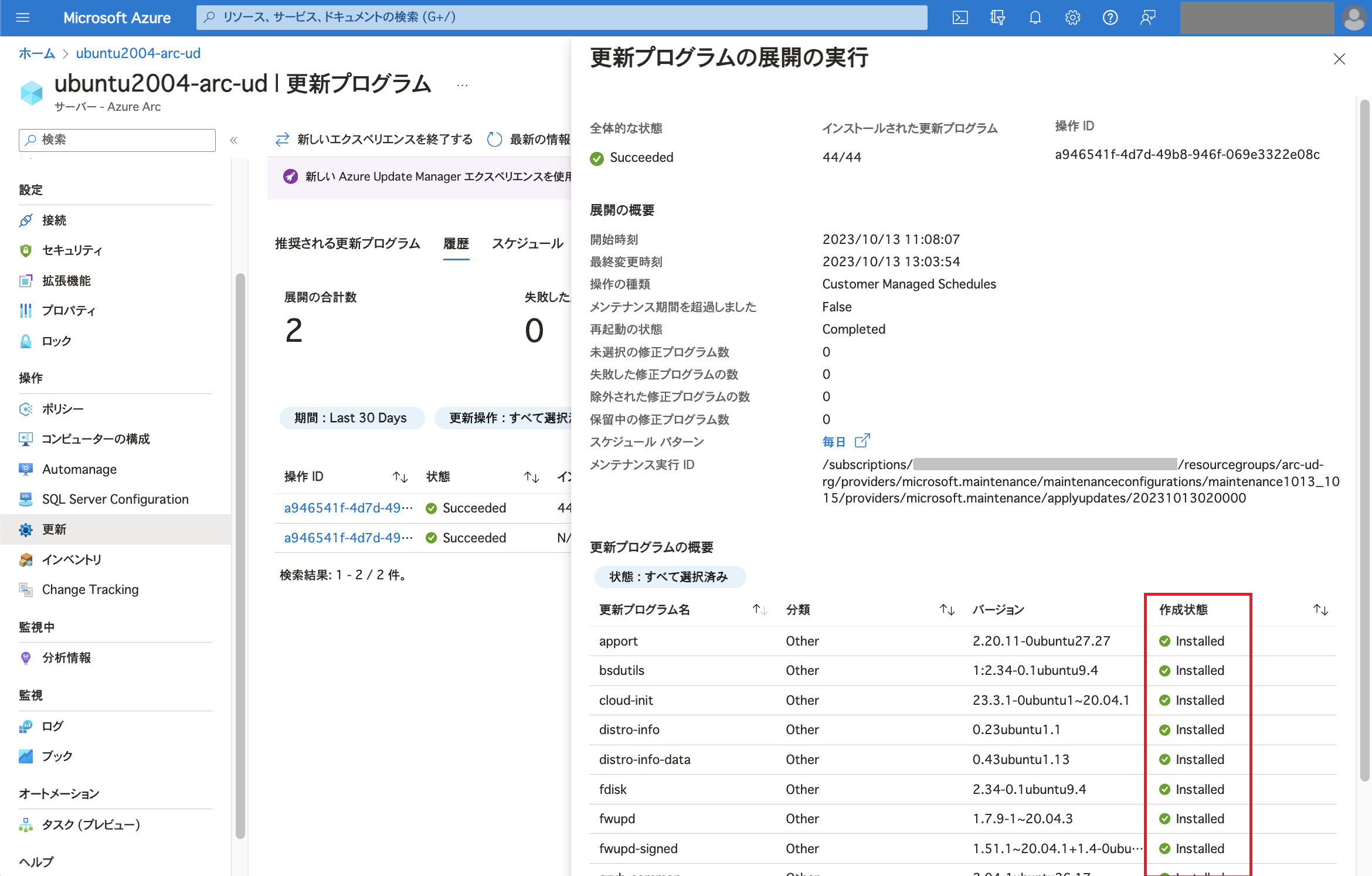The width and height of the screenshot is (1372, 876).
Task: Switch to the 履歴 tab
Action: click(x=456, y=243)
